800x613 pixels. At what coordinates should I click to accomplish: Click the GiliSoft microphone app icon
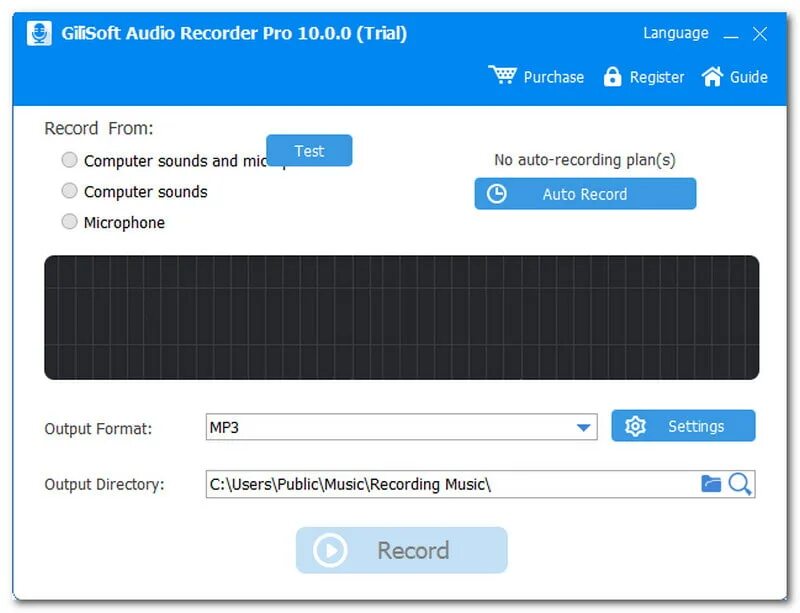click(x=39, y=33)
